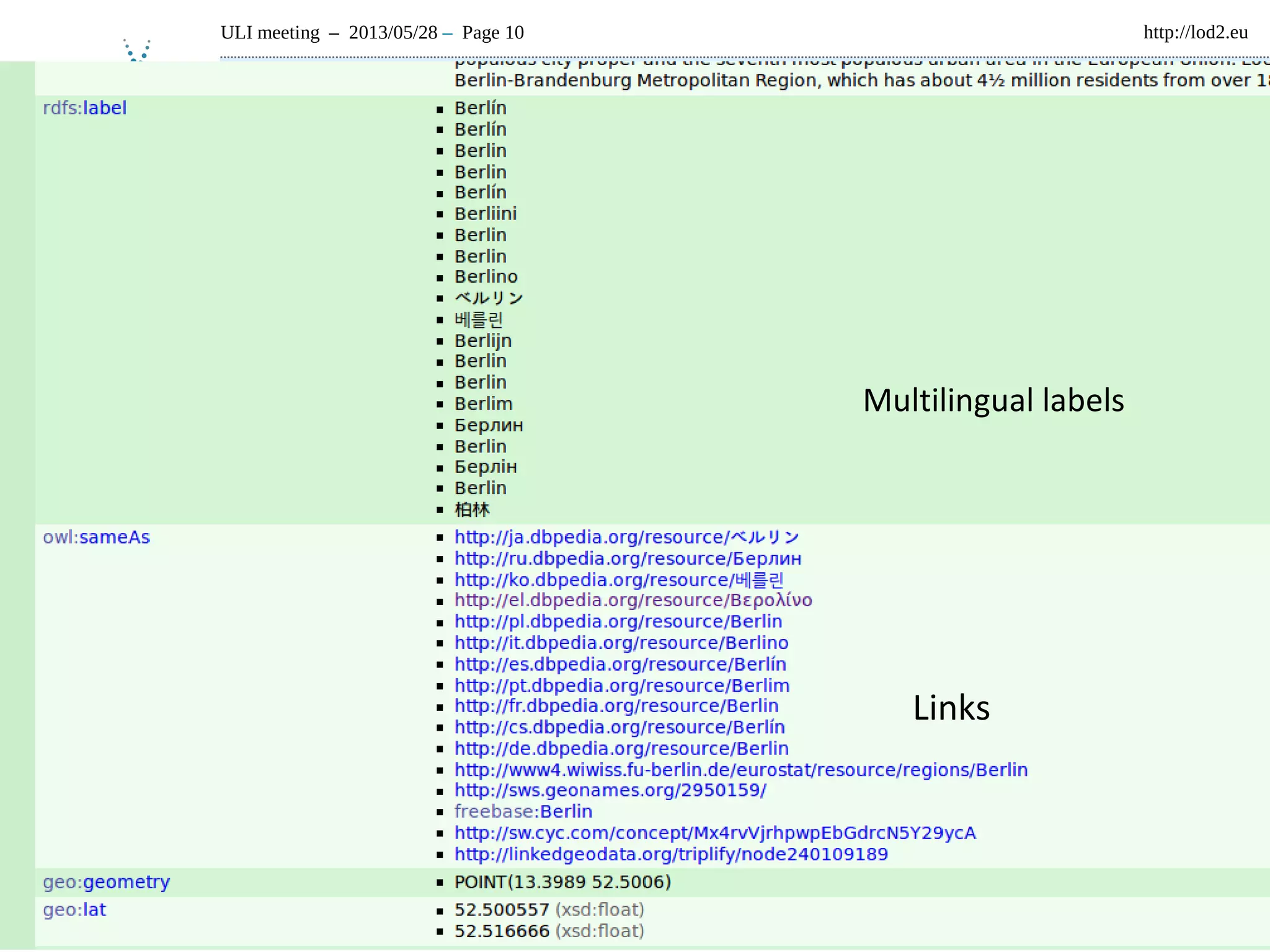
Task: Follow the ja.dbpedia.org resource link
Action: pos(627,537)
